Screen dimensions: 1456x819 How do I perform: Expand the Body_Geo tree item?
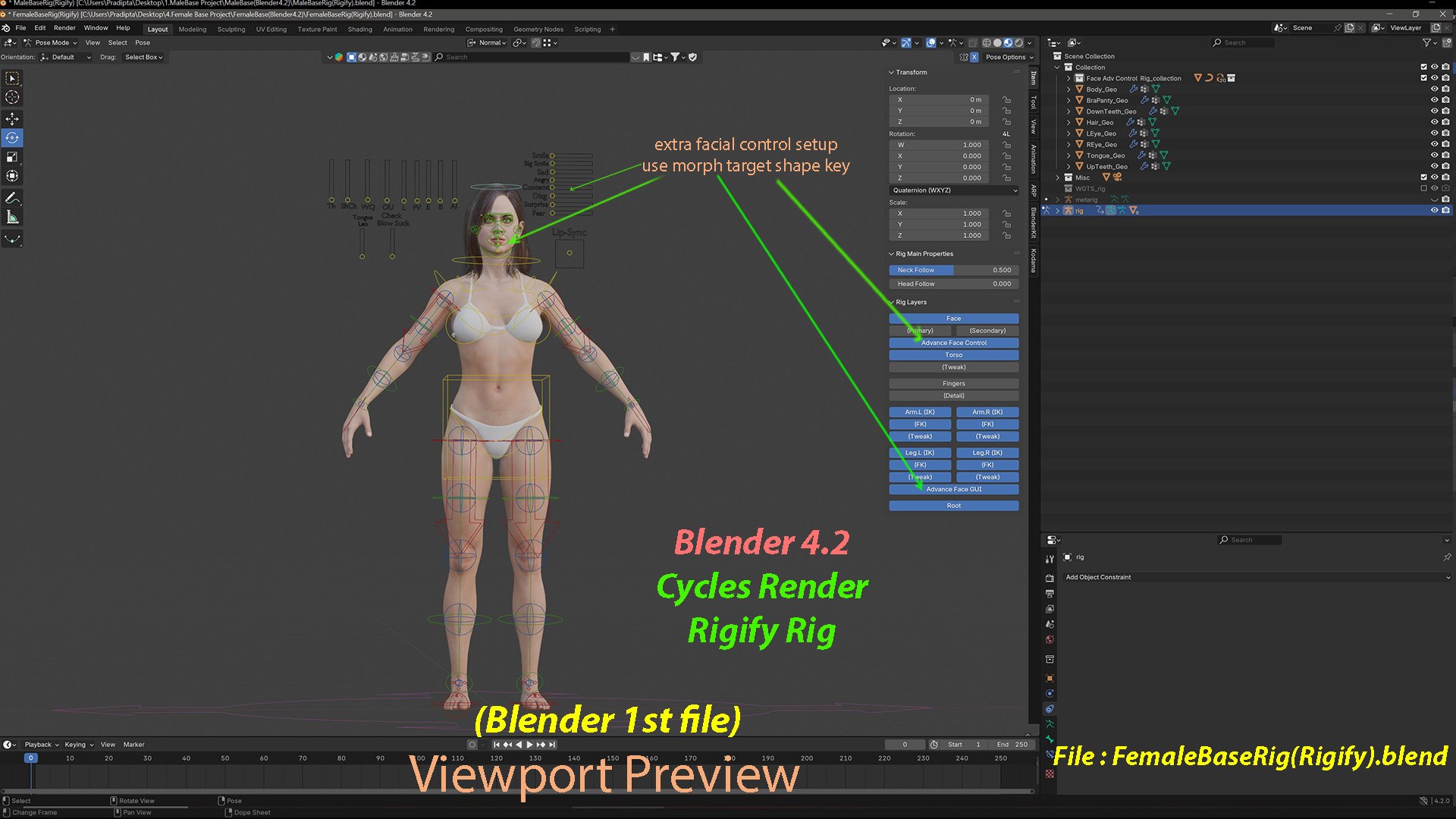1068,89
